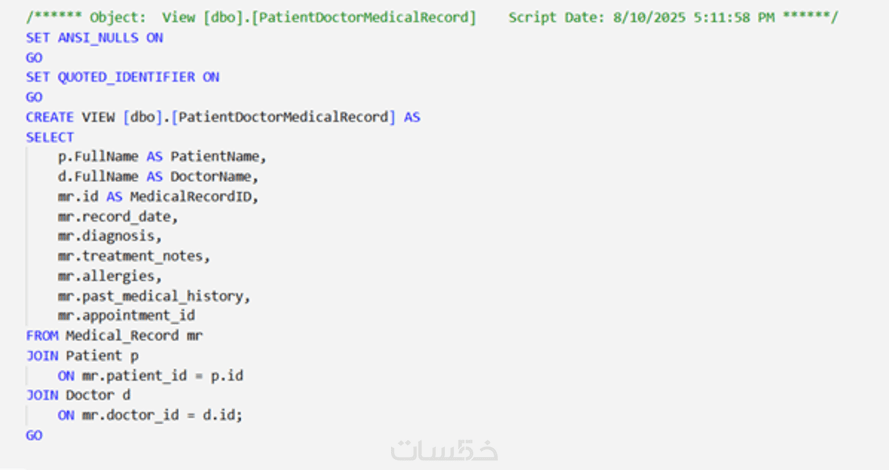Click the mr.allergies column line
This screenshot has height=470, width=889.
(x=109, y=276)
